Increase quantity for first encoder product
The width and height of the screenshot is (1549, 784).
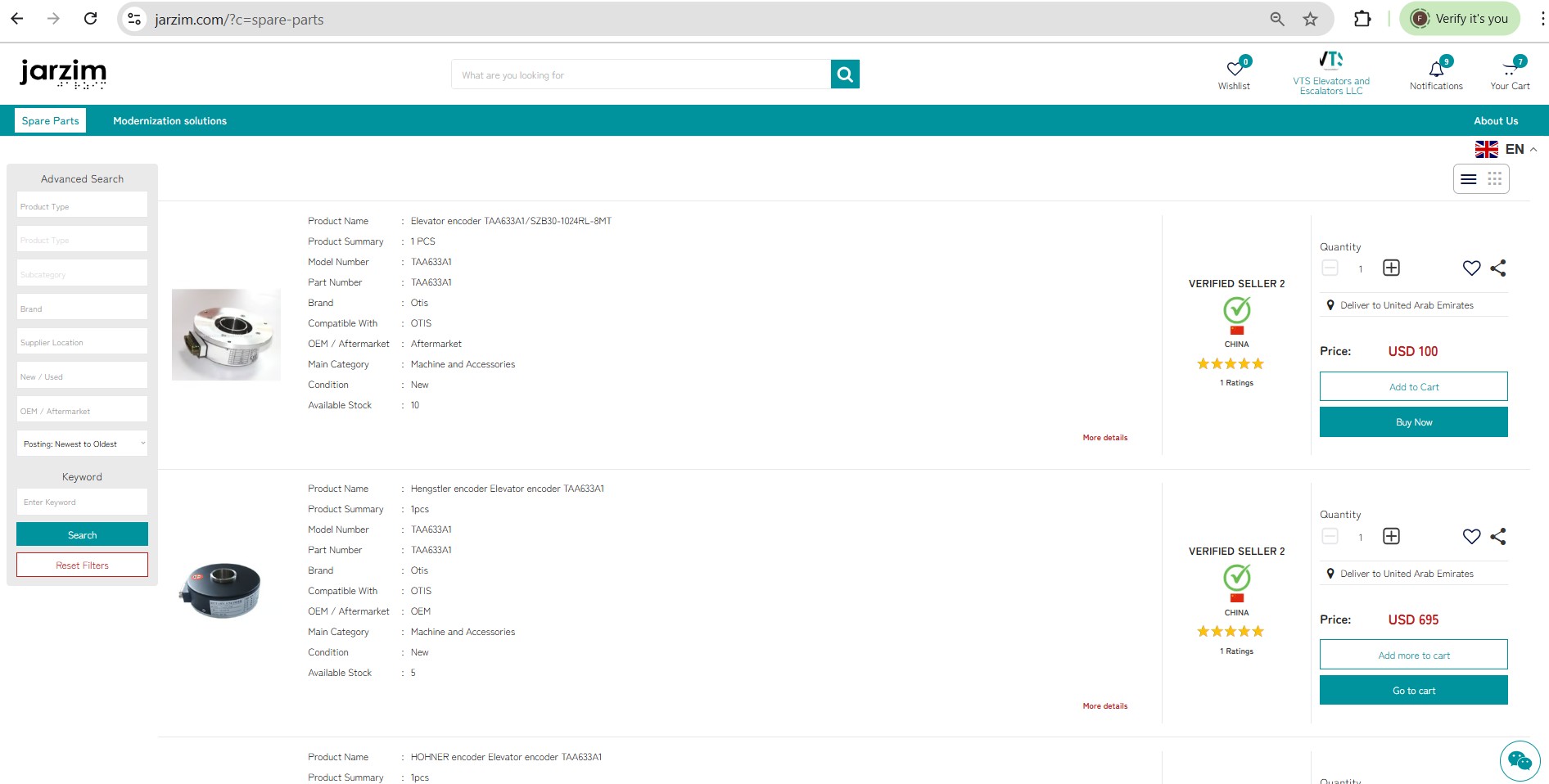pyautogui.click(x=1391, y=268)
